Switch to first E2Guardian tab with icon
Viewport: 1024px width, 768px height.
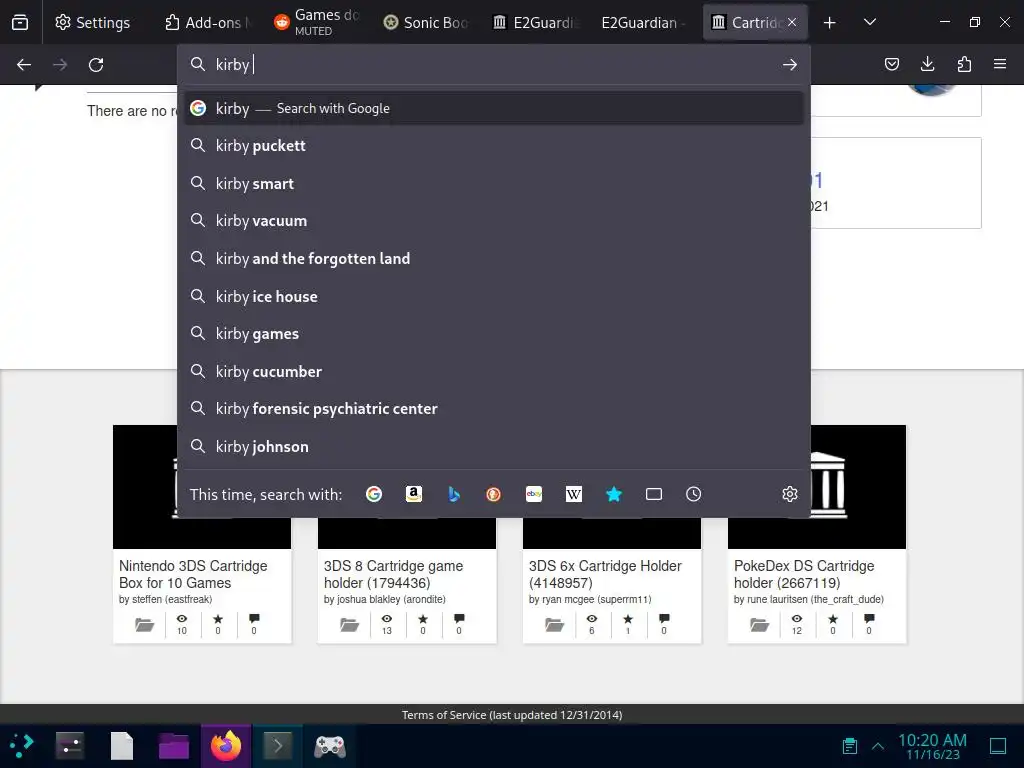[536, 22]
